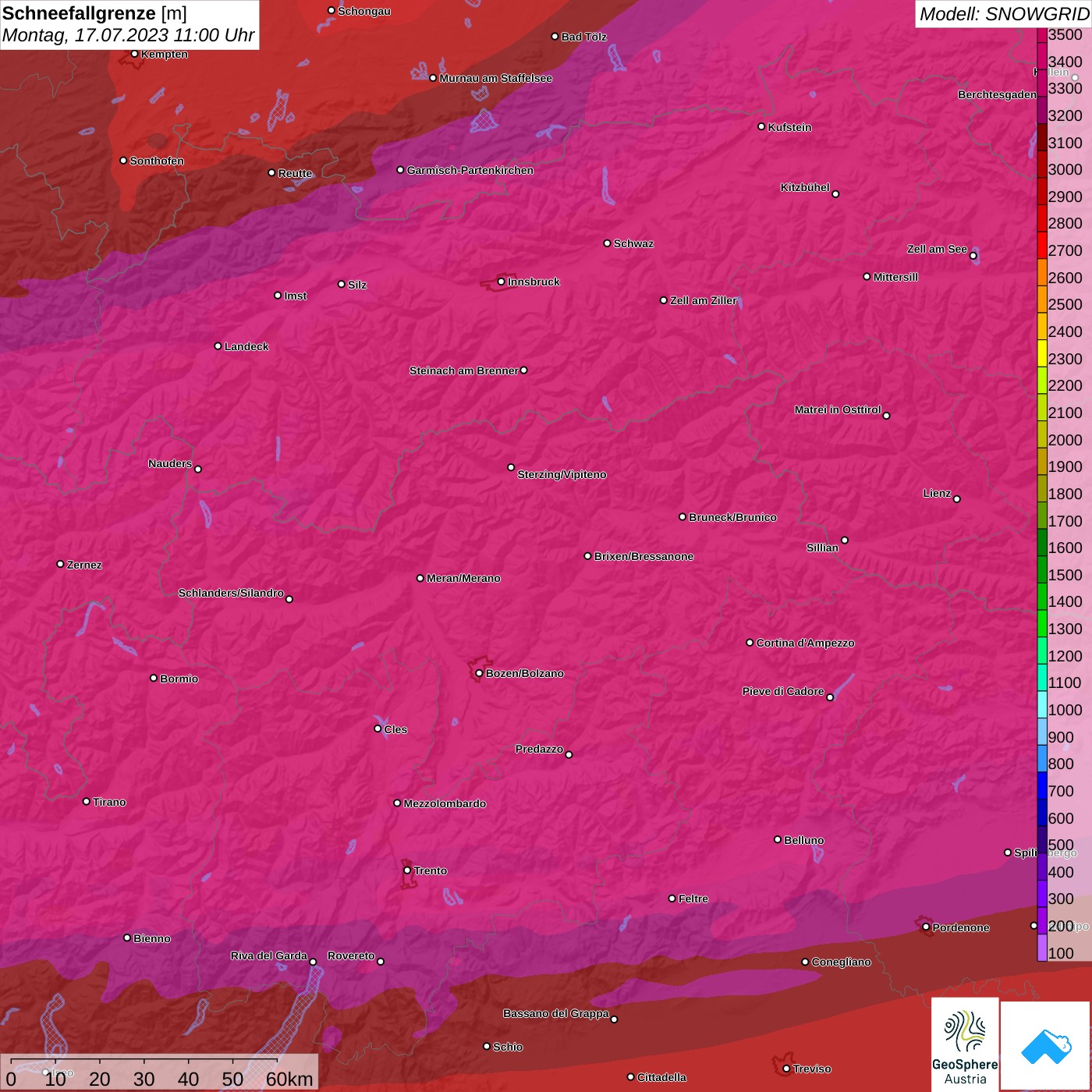Click the Sillian location dot
Screen dimensions: 1092x1092
pyautogui.click(x=844, y=540)
